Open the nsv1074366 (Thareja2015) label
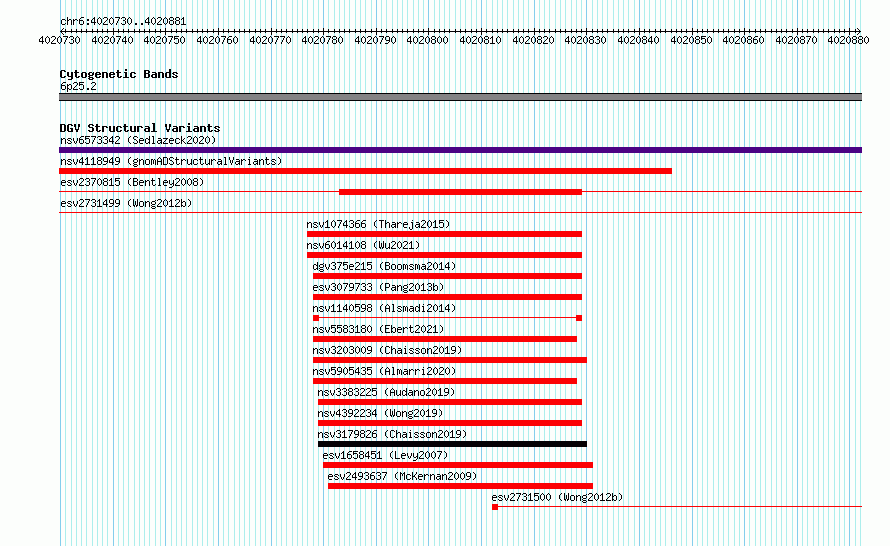Viewport: 890px width, 546px height. tap(378, 224)
